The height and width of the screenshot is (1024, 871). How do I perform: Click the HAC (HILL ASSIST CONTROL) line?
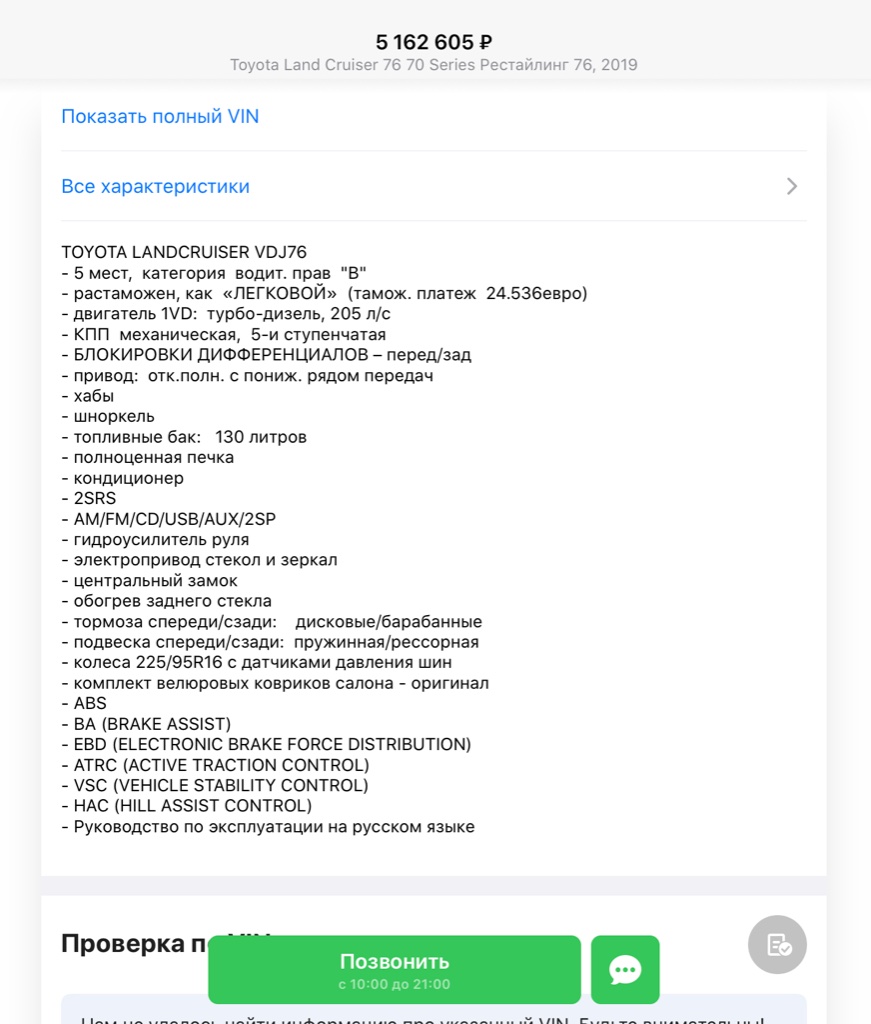tap(187, 805)
